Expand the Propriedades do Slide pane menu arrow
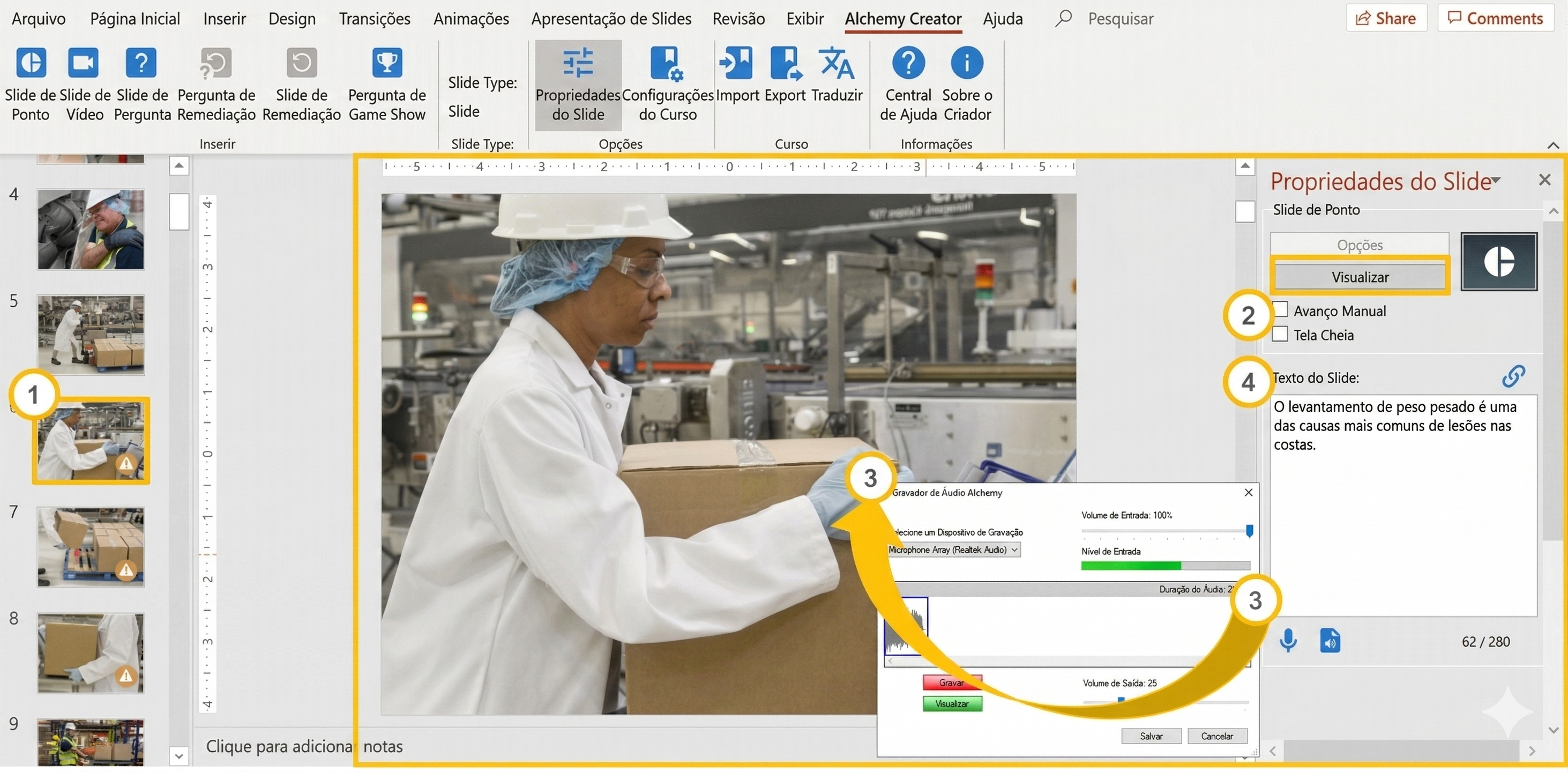The width and height of the screenshot is (1568, 772). pos(1497,180)
